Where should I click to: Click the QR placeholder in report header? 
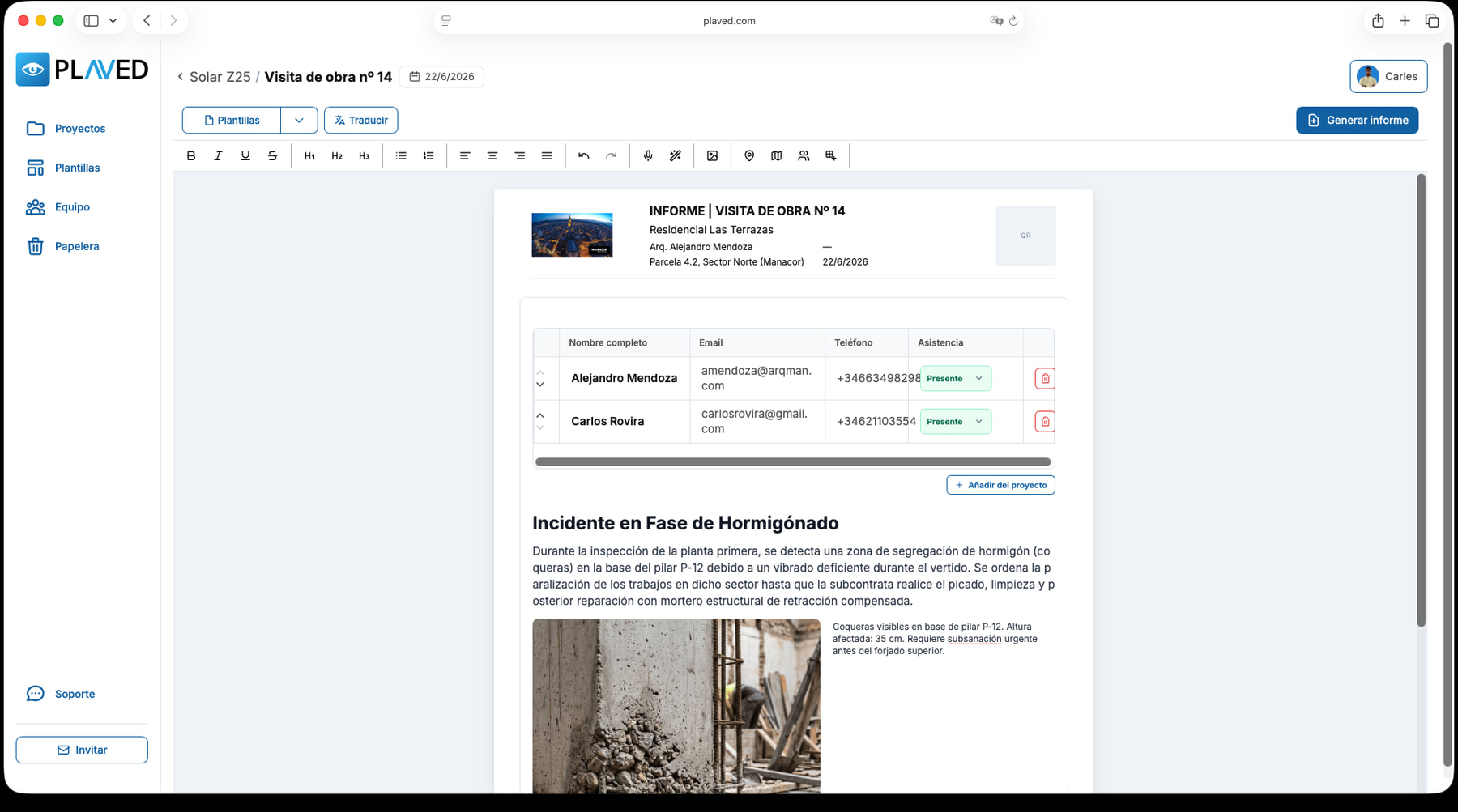1025,236
